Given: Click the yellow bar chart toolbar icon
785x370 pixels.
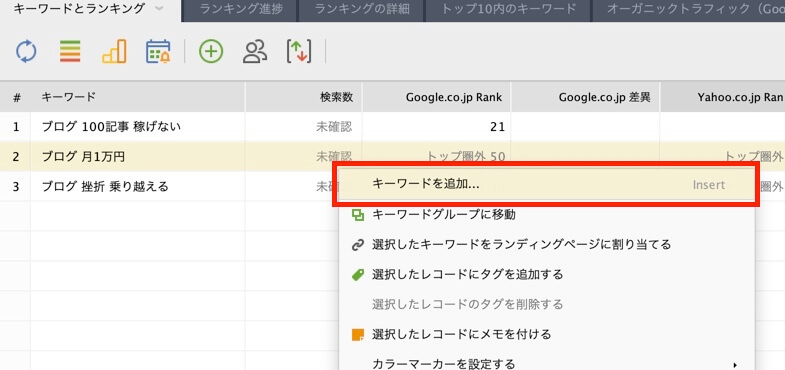Looking at the screenshot, I should coord(114,52).
